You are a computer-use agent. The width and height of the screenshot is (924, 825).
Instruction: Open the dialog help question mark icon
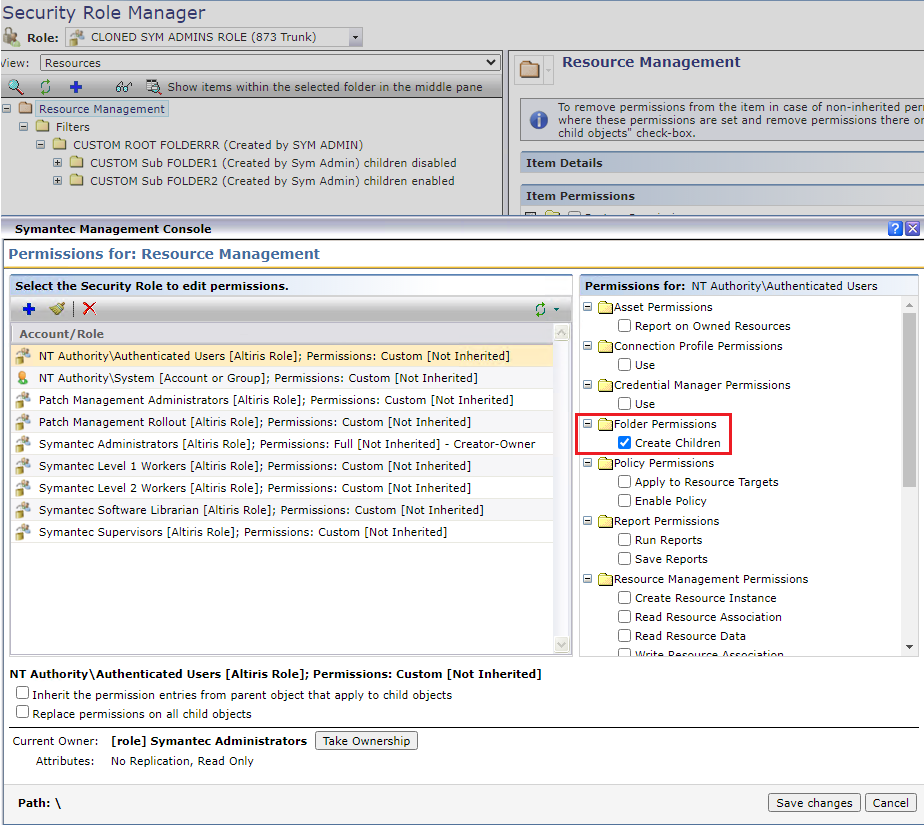tap(895, 229)
